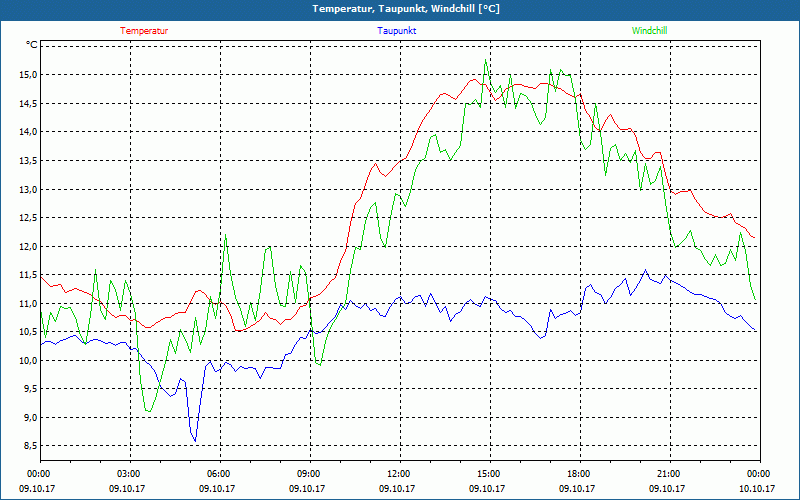Click the blue Taupunkt minimum near 05:00
800x500 pixels.
click(x=195, y=441)
